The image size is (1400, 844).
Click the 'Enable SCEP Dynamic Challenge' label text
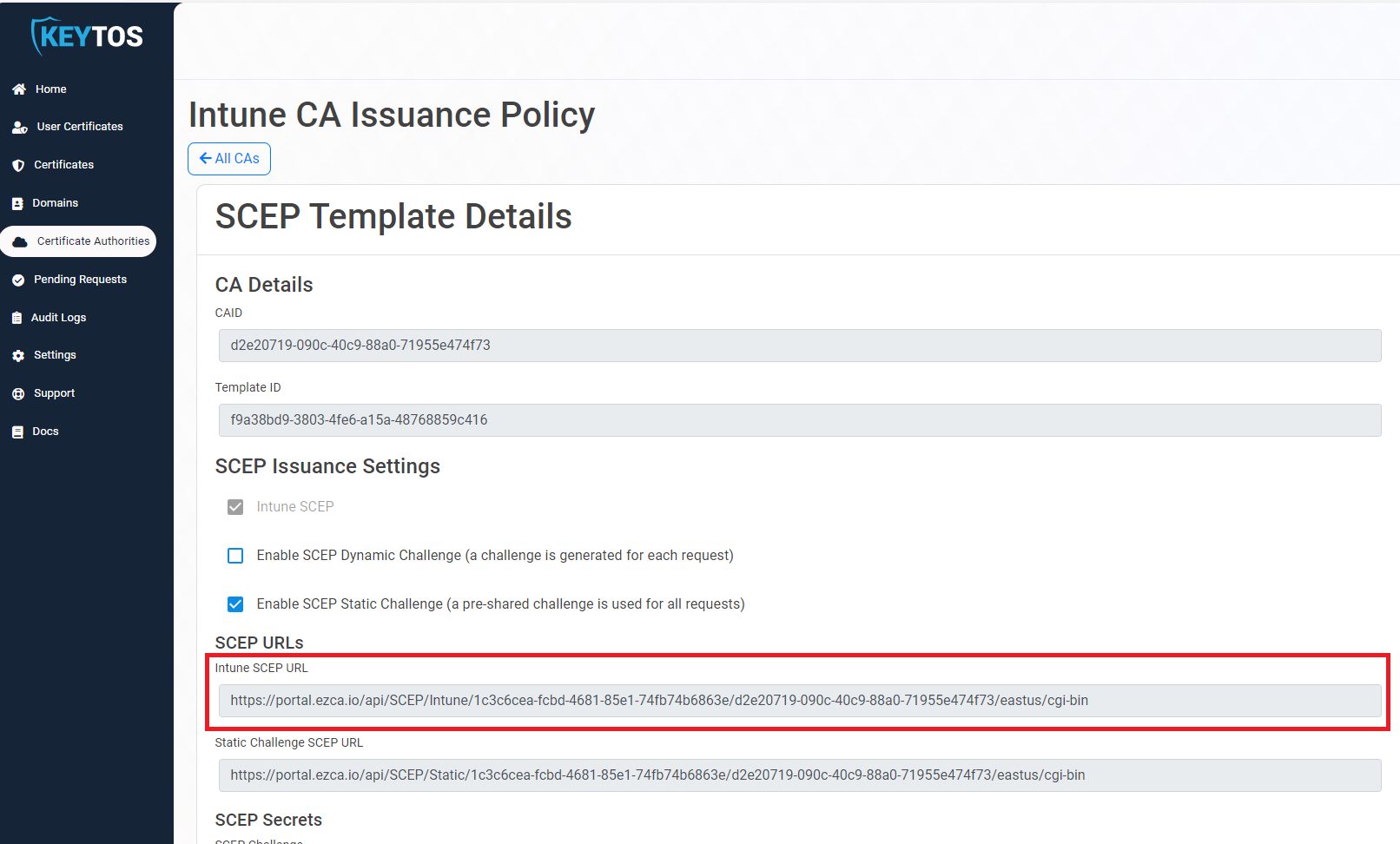pos(495,556)
